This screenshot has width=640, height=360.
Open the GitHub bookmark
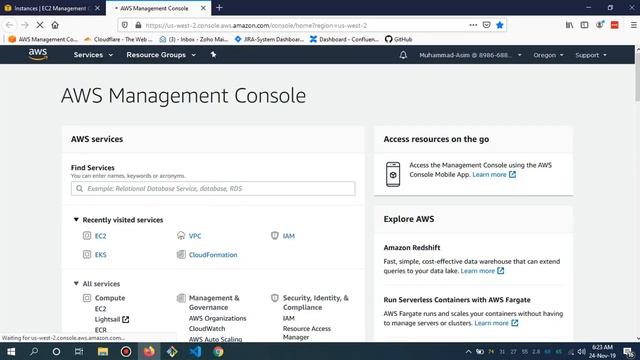point(398,39)
